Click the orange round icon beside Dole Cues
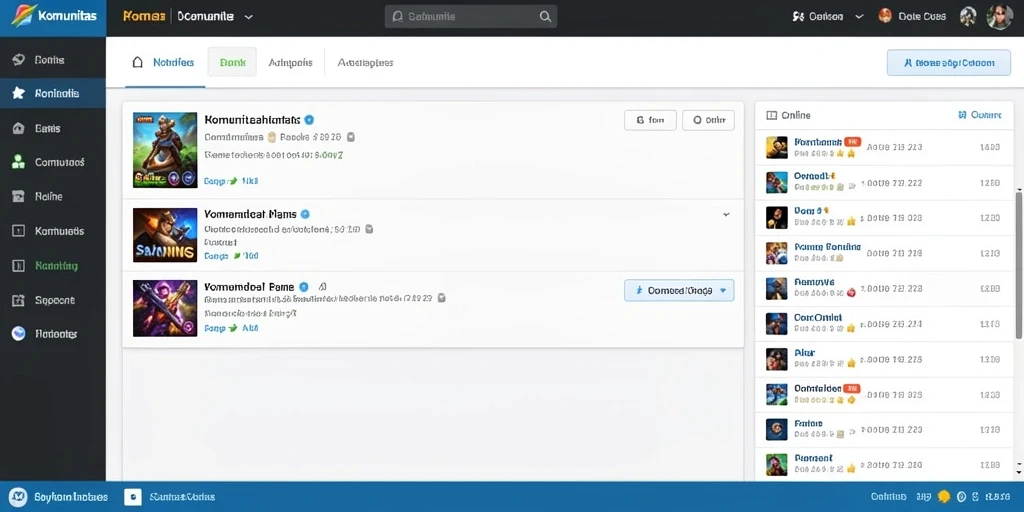The image size is (1024, 512). click(x=885, y=16)
